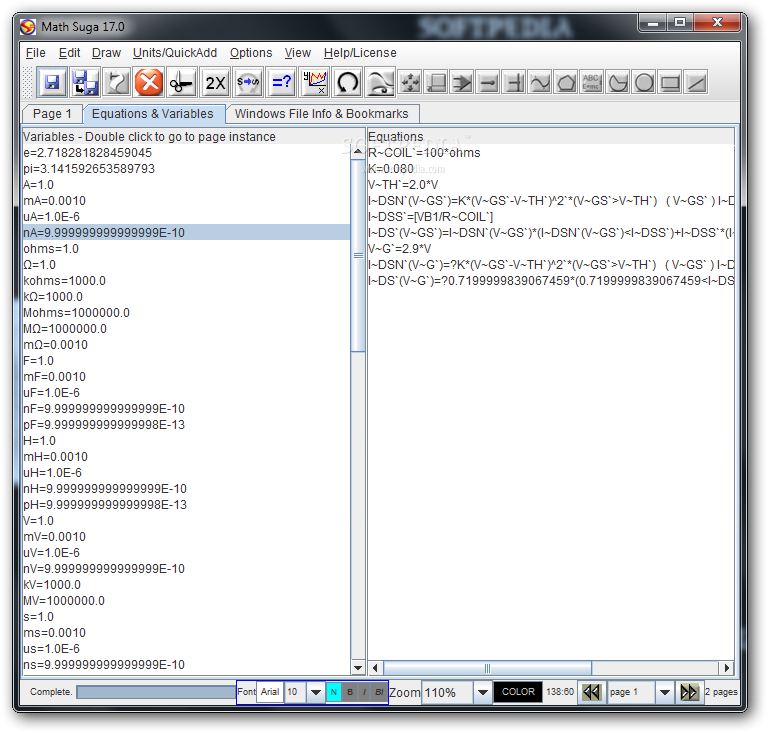Toggle bold font style B
The width and height of the screenshot is (768, 733).
pyautogui.click(x=350, y=692)
